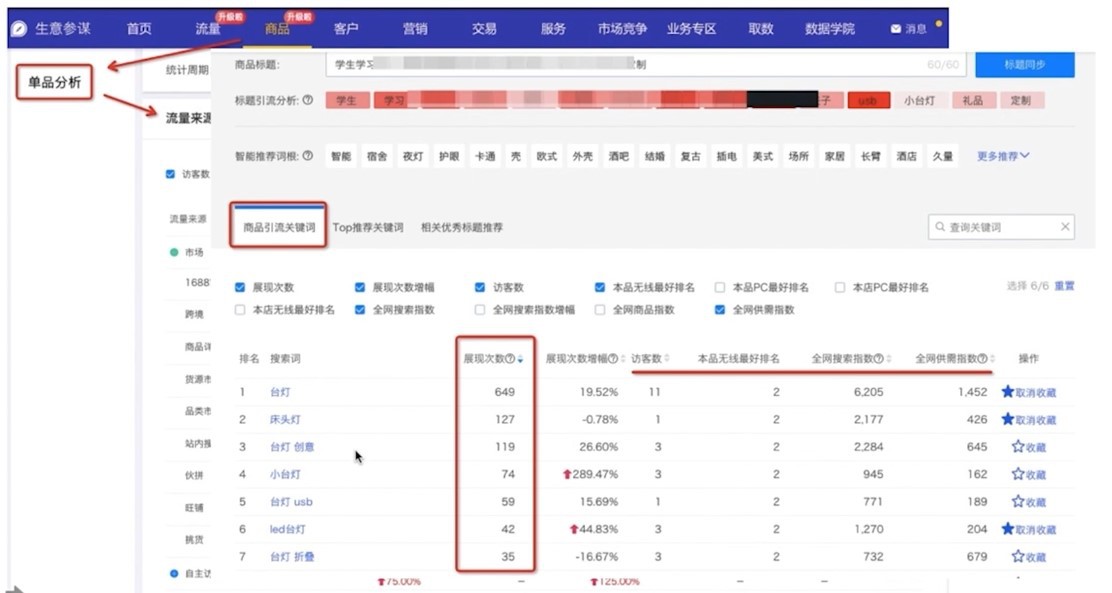Check 全网搜索指数增幅 checkbox
This screenshot has height=593, width=1112.
tap(479, 310)
